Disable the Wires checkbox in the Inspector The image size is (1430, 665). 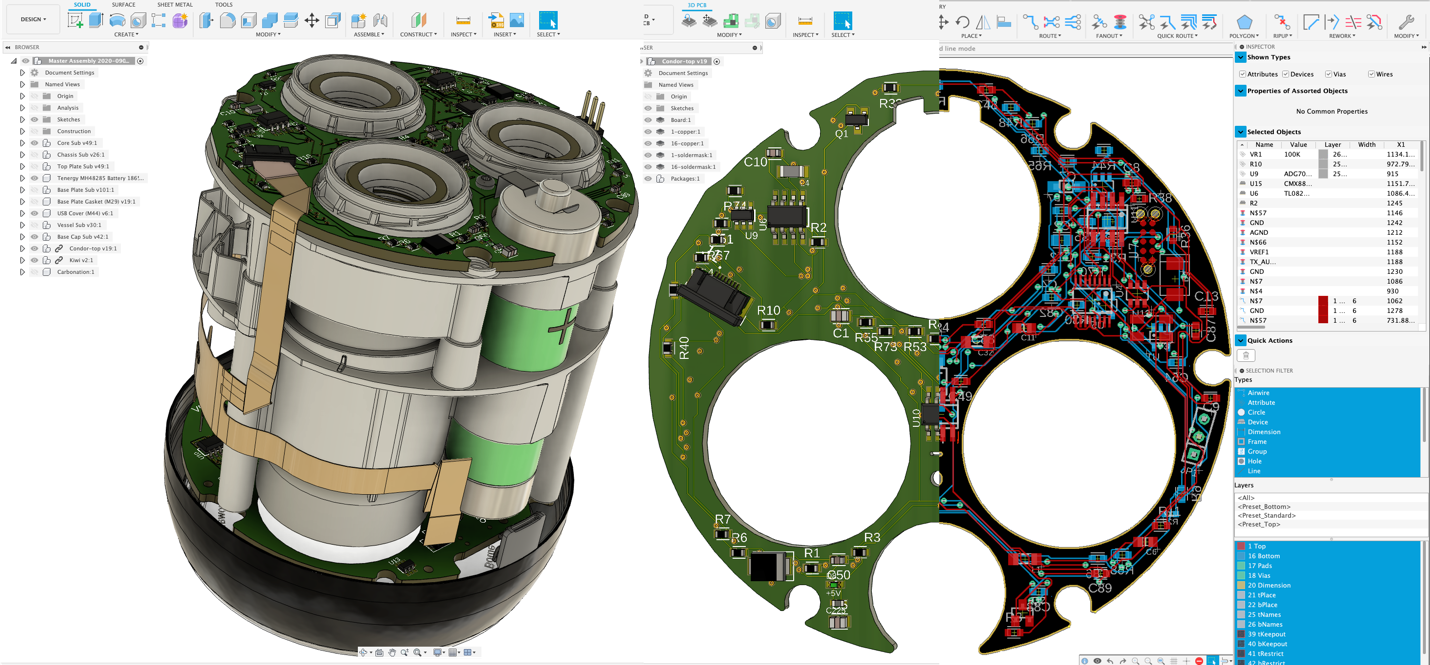pos(1369,73)
